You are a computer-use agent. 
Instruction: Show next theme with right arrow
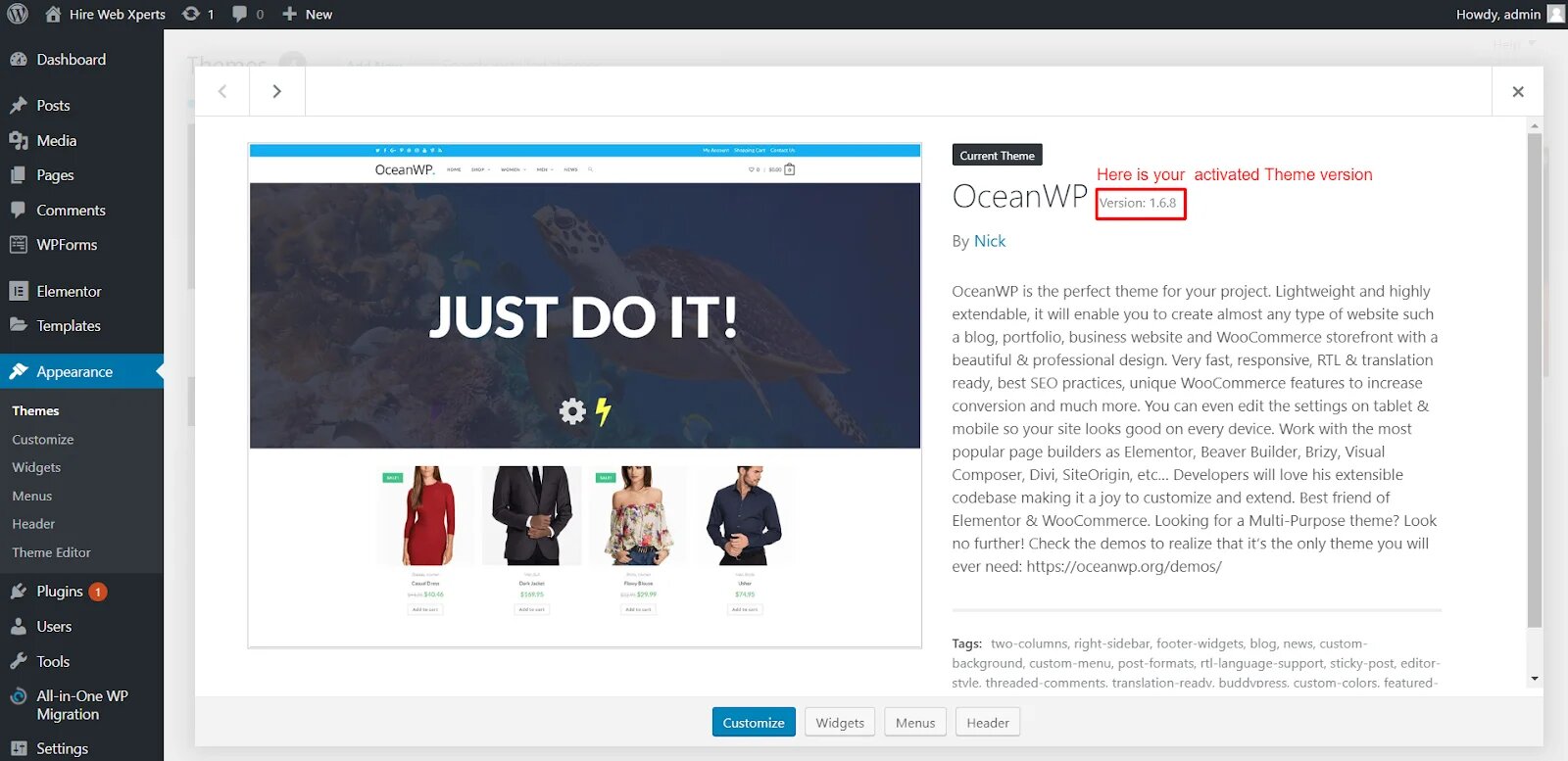click(277, 91)
